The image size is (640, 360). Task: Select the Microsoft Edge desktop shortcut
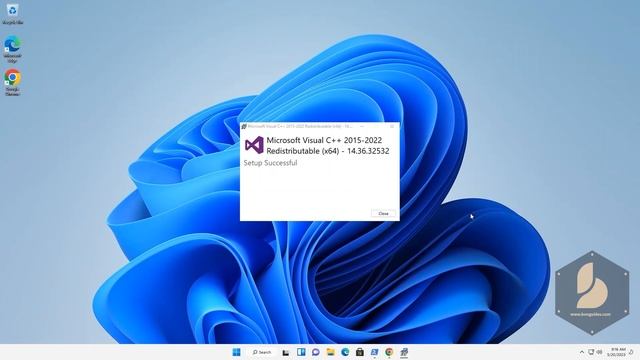pos(12,49)
